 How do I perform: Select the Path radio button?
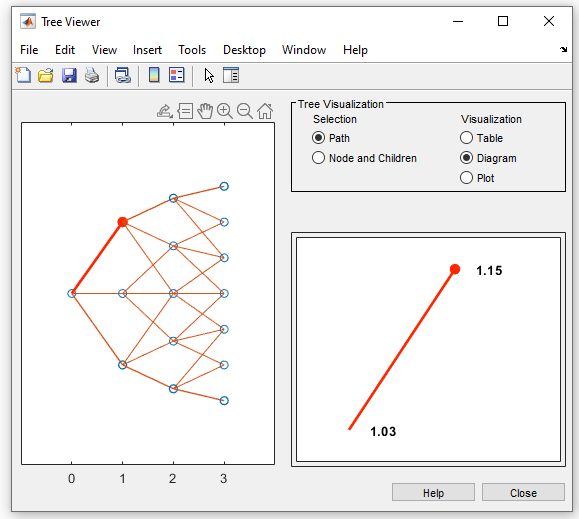click(x=318, y=138)
